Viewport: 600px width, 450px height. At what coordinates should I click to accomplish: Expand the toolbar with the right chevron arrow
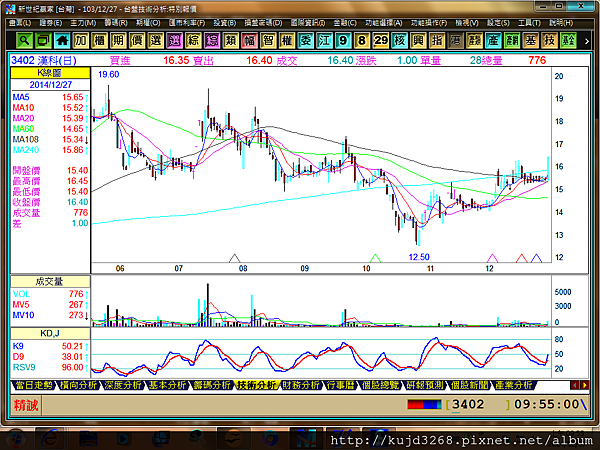pos(587,41)
